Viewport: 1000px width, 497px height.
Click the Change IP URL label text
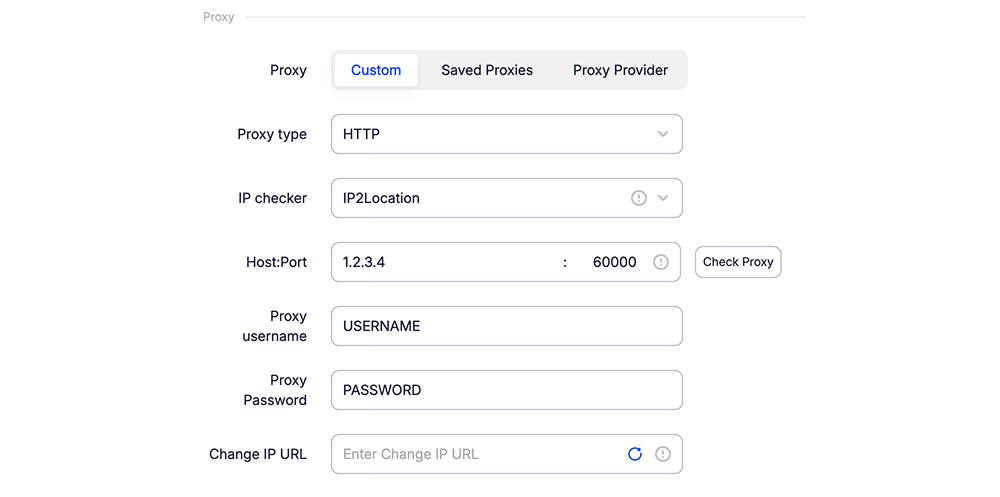(x=258, y=454)
